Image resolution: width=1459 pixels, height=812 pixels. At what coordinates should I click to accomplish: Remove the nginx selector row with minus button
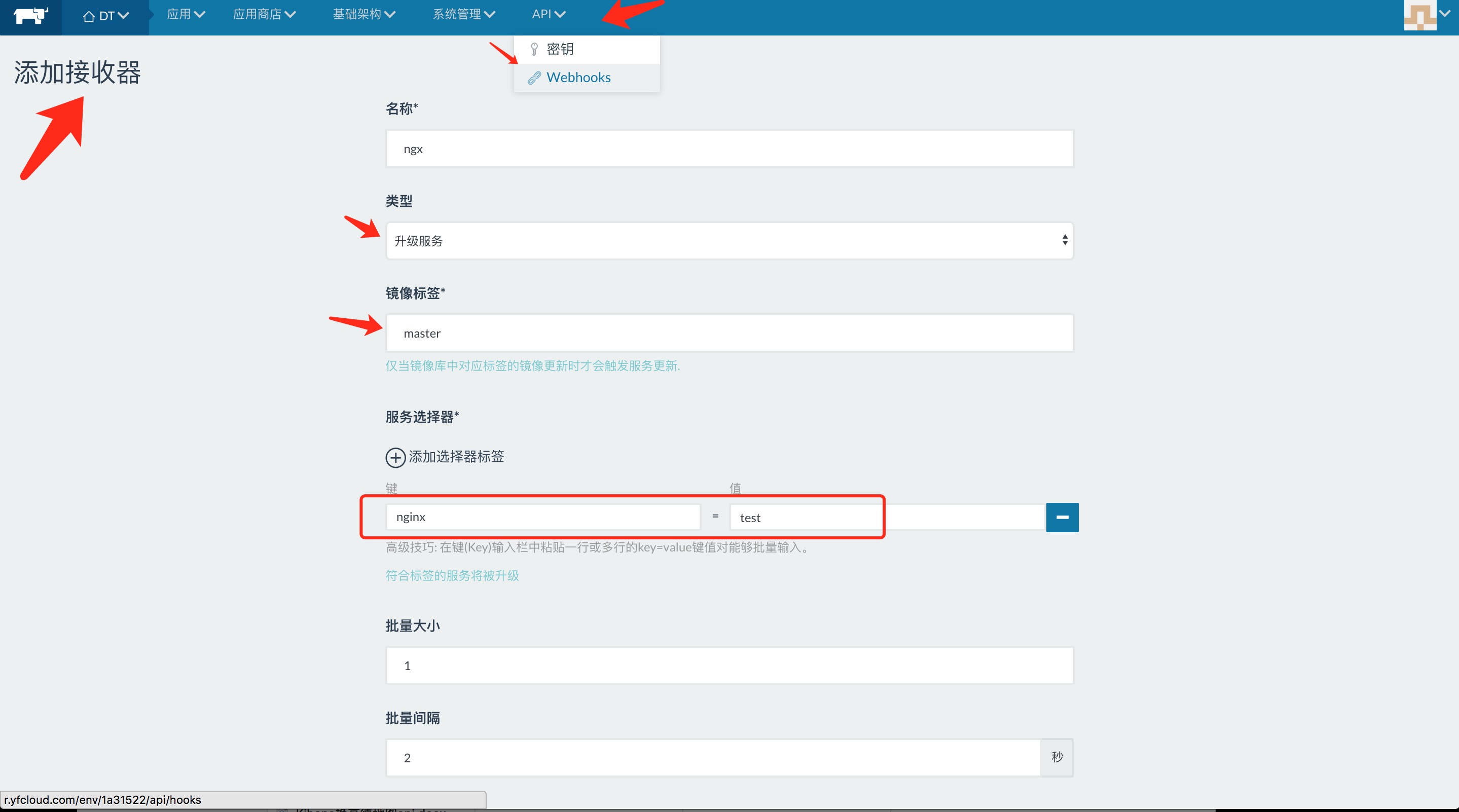coord(1062,517)
